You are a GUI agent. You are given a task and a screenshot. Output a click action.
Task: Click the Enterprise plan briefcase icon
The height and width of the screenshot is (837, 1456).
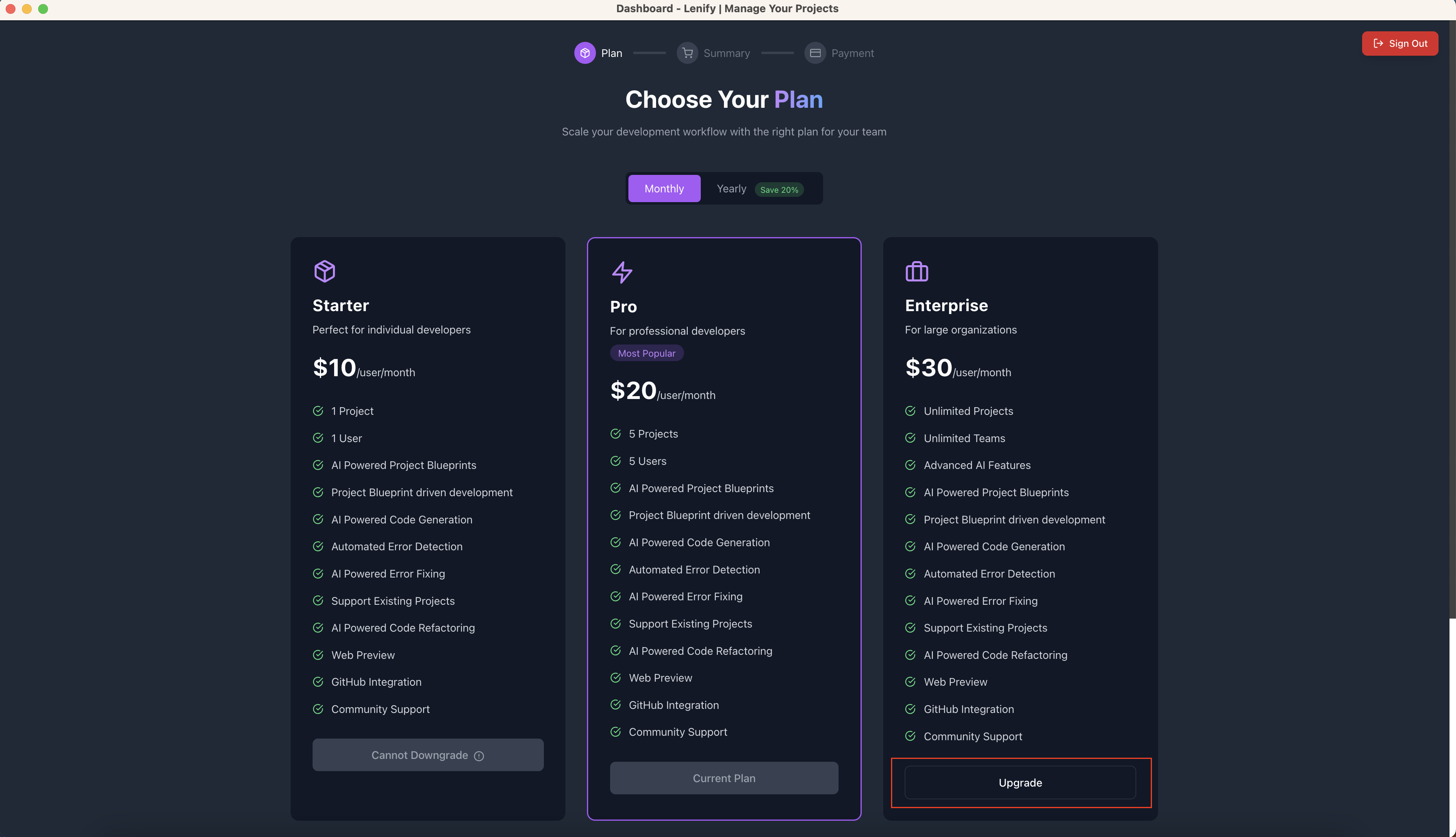click(916, 271)
